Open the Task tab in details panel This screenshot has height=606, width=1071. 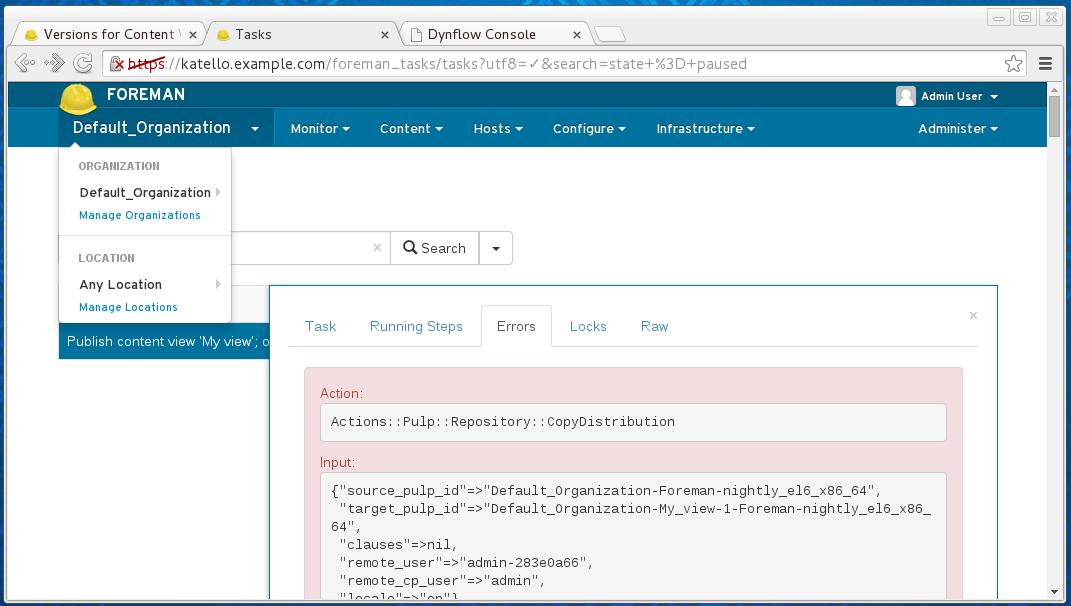320,327
